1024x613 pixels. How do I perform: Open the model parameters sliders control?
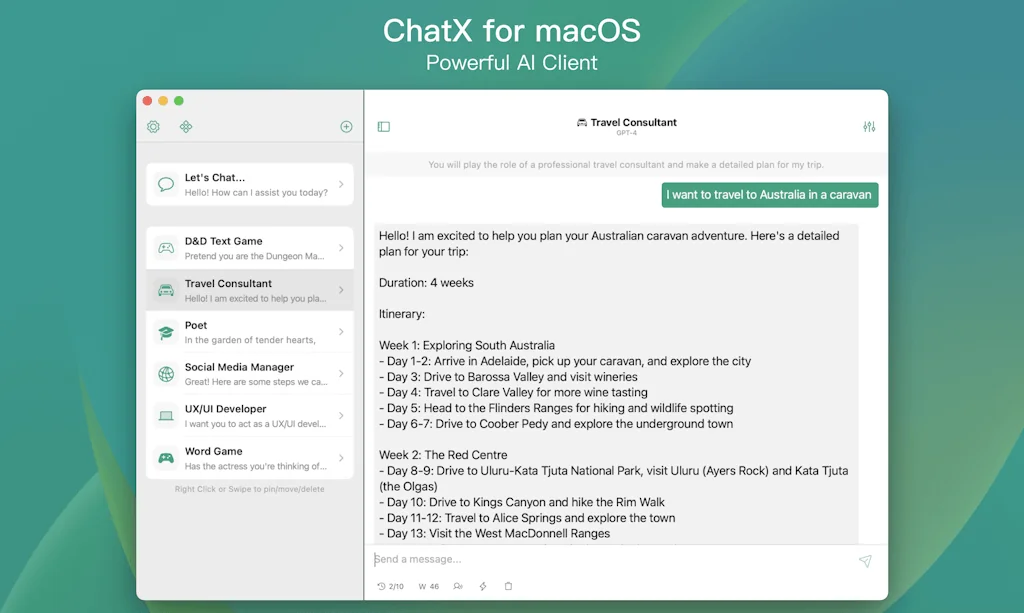pyautogui.click(x=868, y=126)
